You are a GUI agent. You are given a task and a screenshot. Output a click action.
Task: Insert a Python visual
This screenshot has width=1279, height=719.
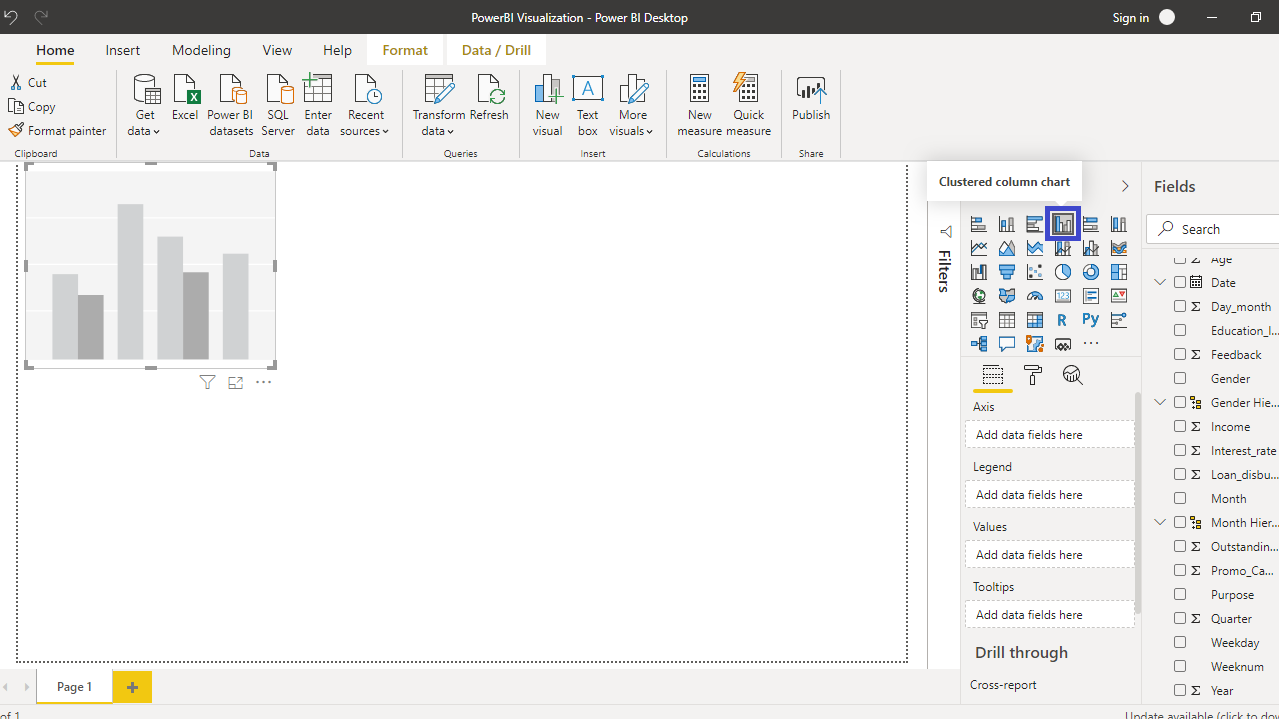pyautogui.click(x=1091, y=320)
